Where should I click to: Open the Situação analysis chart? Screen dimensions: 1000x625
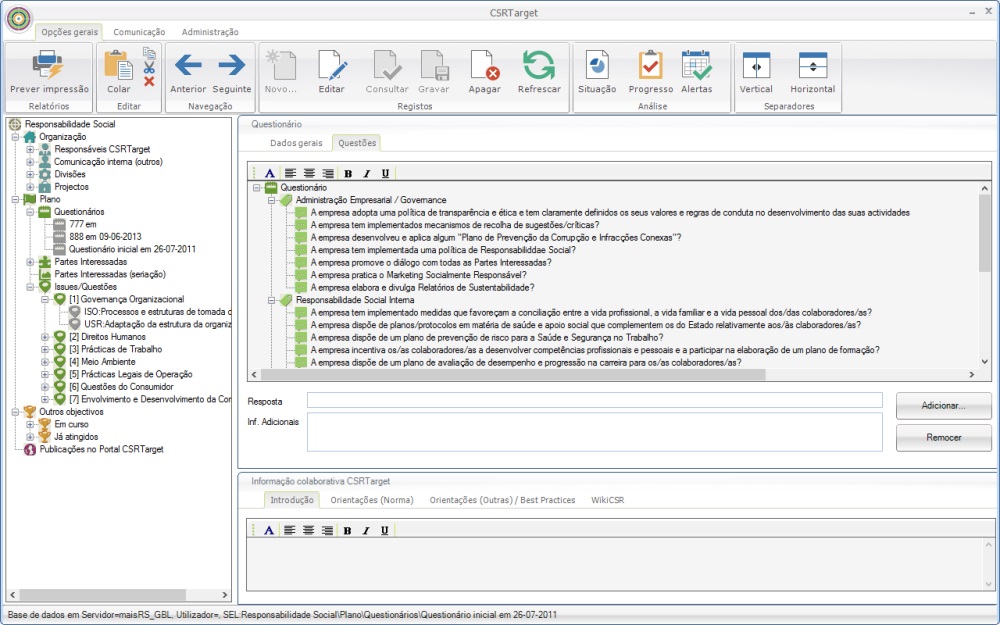click(597, 66)
